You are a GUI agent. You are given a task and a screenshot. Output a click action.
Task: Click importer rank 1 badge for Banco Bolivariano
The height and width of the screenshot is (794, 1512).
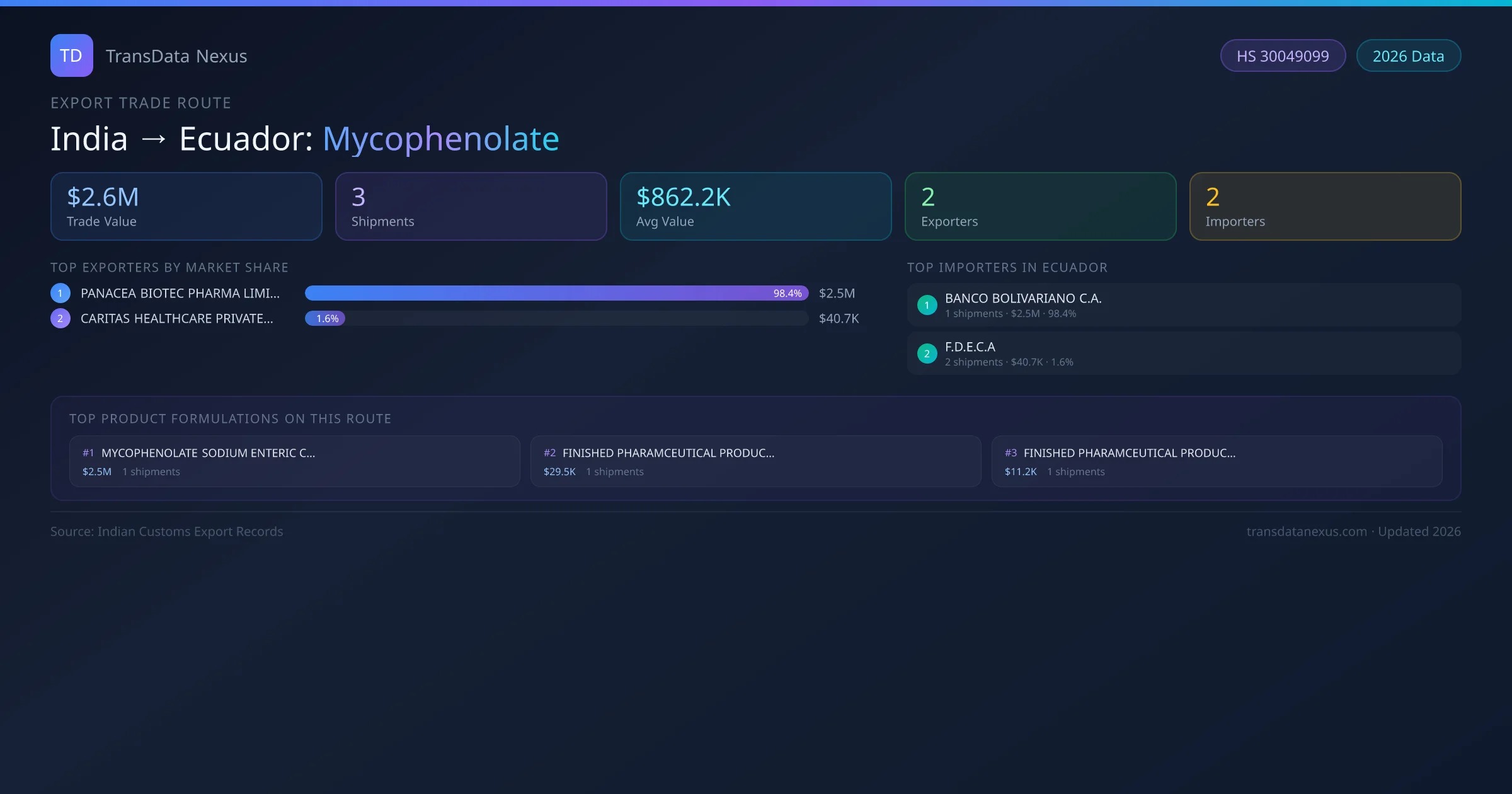click(x=927, y=305)
